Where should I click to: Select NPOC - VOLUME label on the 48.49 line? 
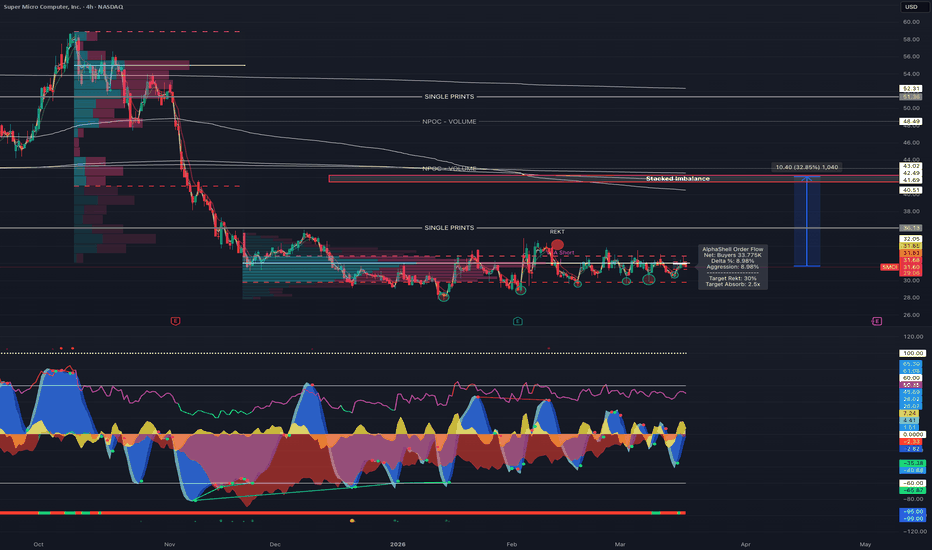tap(448, 121)
